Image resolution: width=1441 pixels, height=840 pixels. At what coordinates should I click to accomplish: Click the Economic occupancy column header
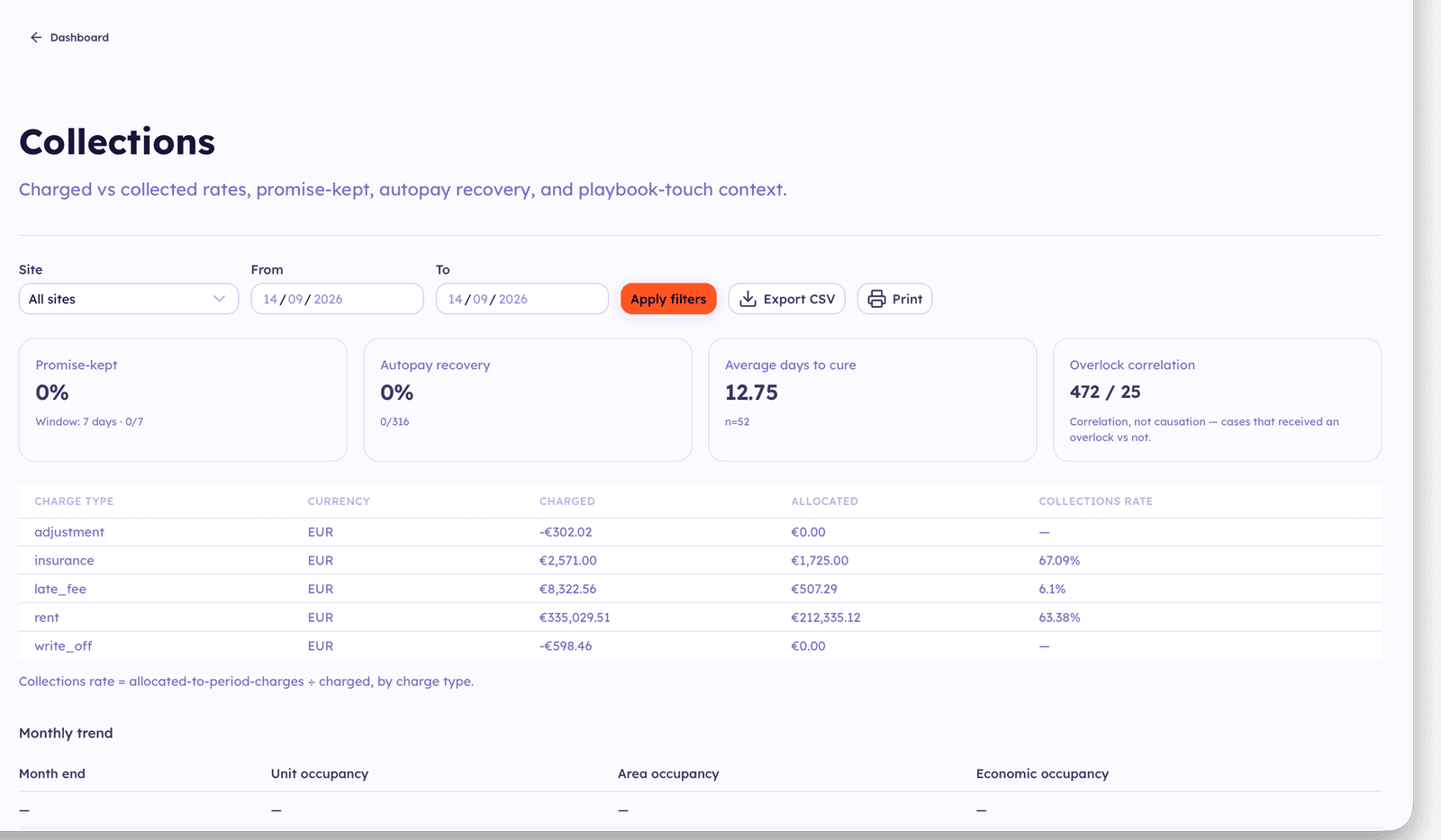(x=1042, y=773)
